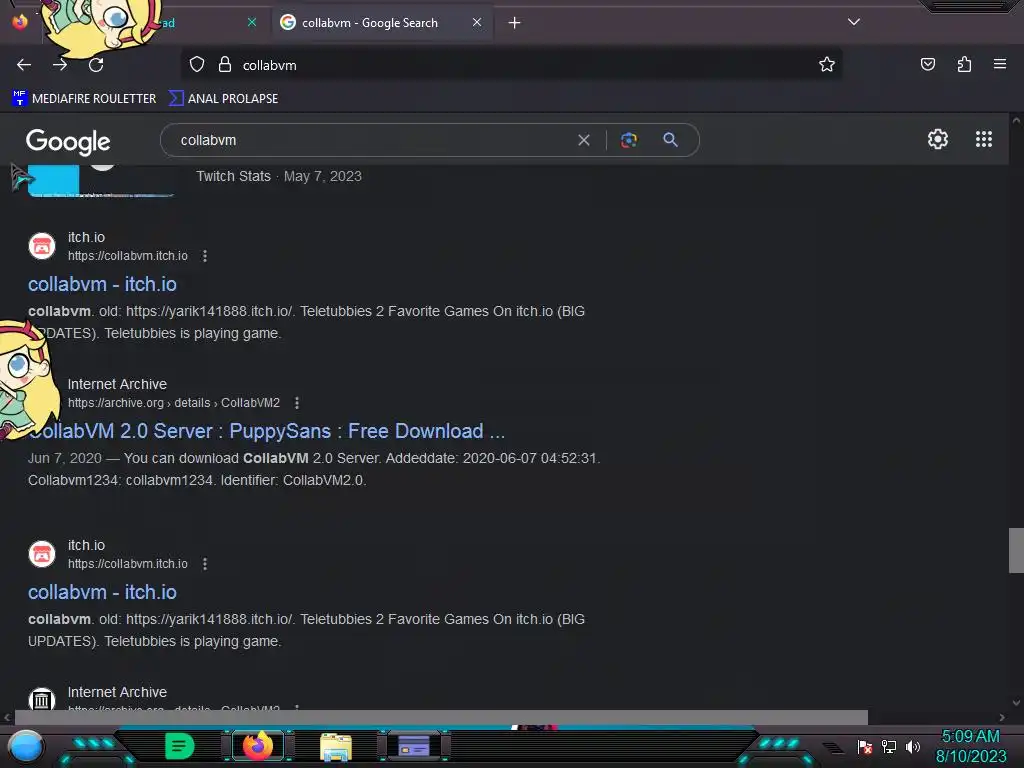Viewport: 1024px width, 768px height.
Task: Open the second itch.io result's three-dot menu
Action: [205, 564]
